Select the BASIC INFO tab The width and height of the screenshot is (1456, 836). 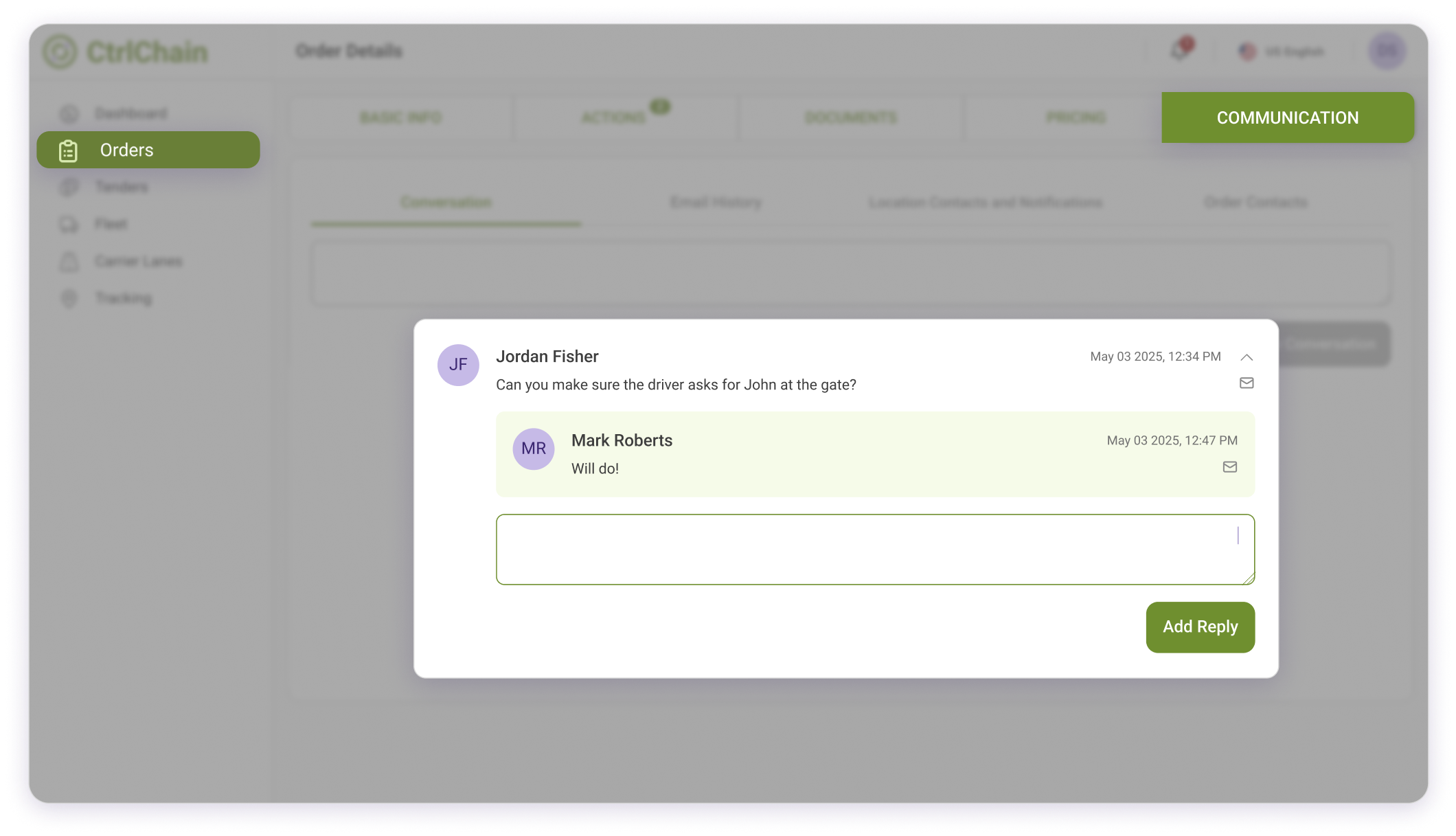coord(400,117)
